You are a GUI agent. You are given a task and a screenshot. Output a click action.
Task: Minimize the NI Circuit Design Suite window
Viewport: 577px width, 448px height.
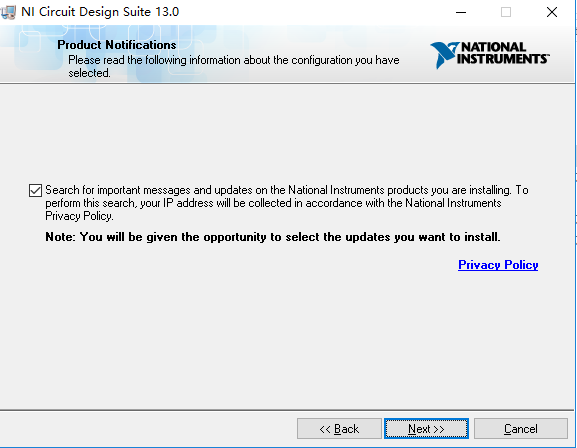pyautogui.click(x=461, y=12)
